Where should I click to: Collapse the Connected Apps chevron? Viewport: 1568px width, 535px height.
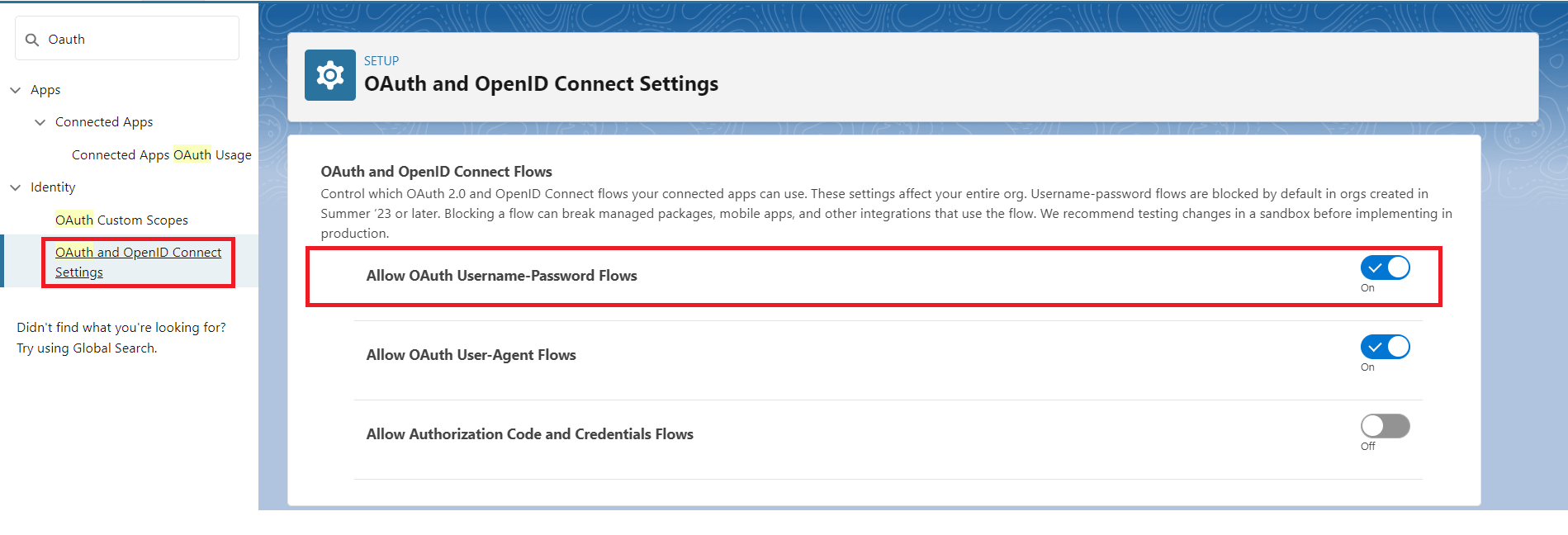40,122
